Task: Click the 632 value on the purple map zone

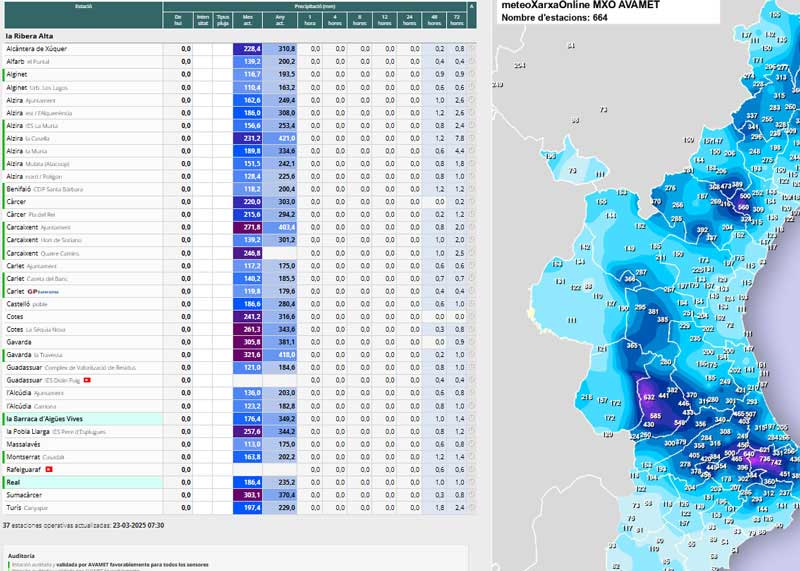Action: pyautogui.click(x=649, y=397)
